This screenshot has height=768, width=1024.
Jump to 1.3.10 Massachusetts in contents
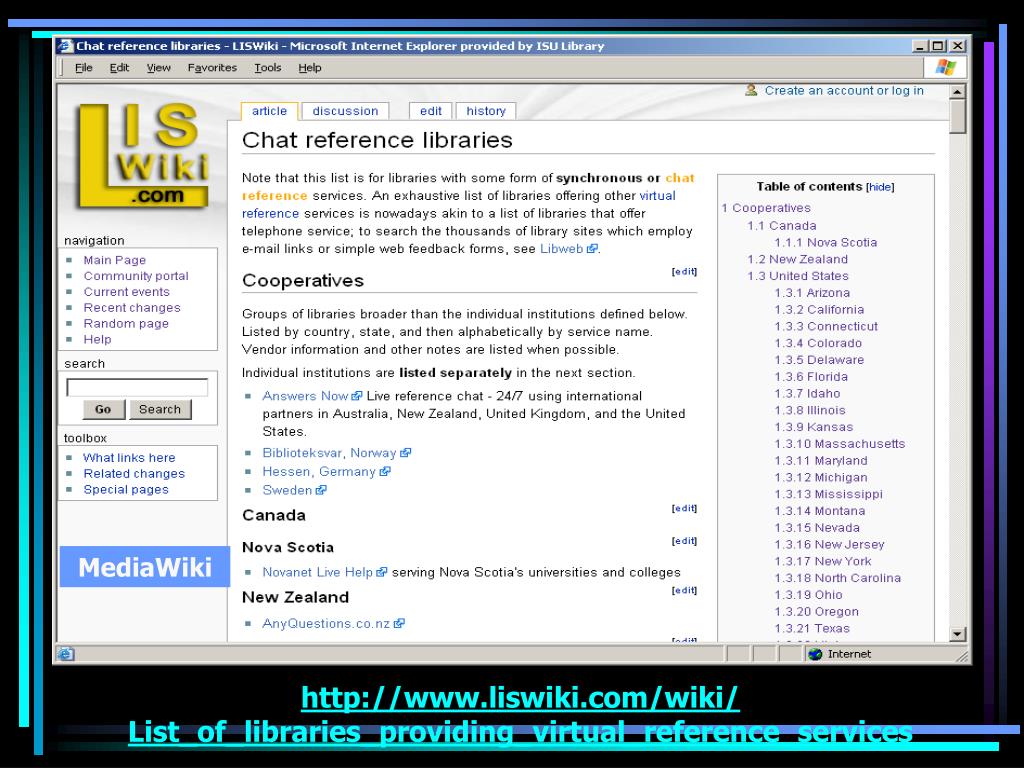pyautogui.click(x=840, y=444)
